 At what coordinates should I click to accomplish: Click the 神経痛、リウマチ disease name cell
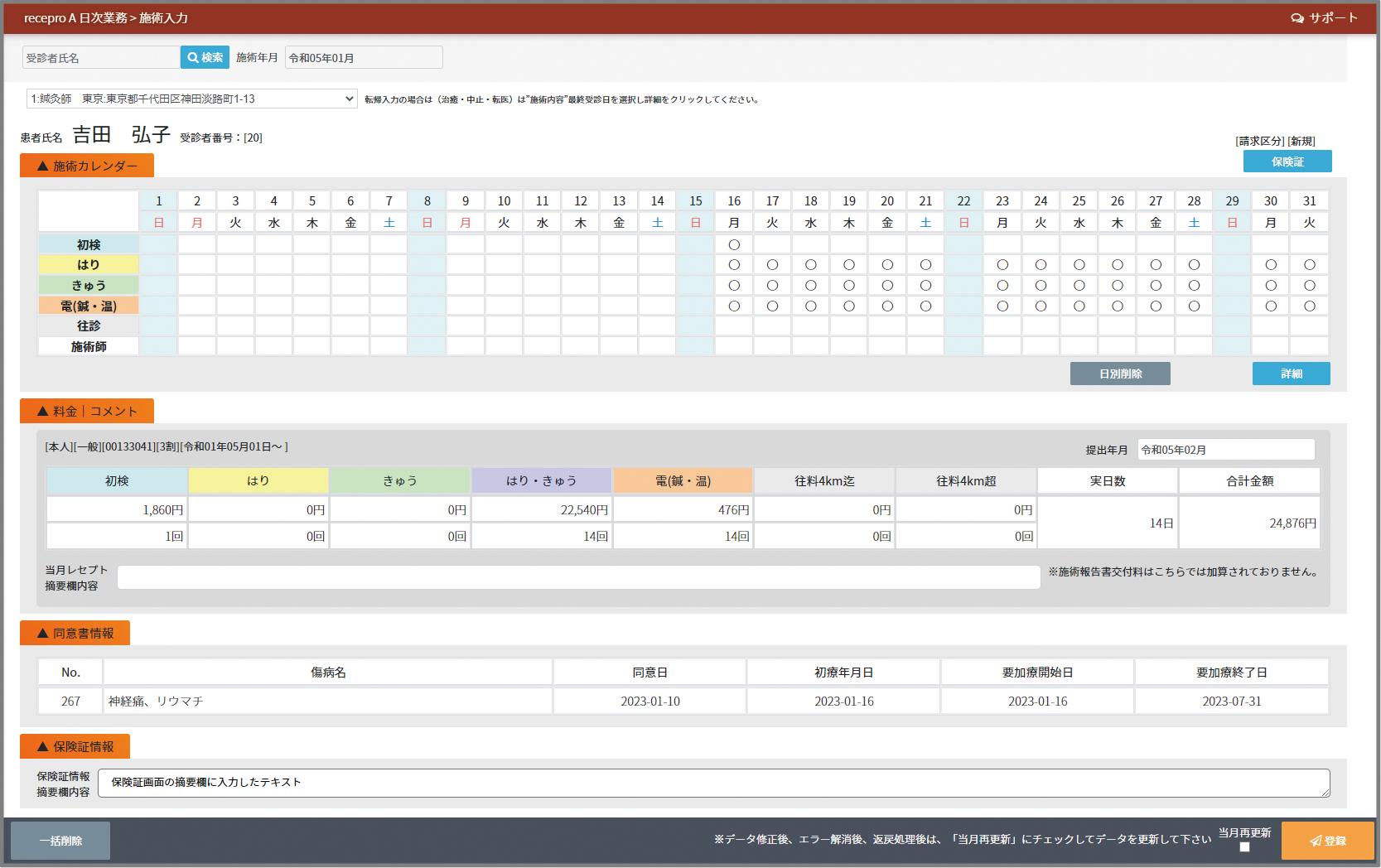pyautogui.click(x=328, y=701)
